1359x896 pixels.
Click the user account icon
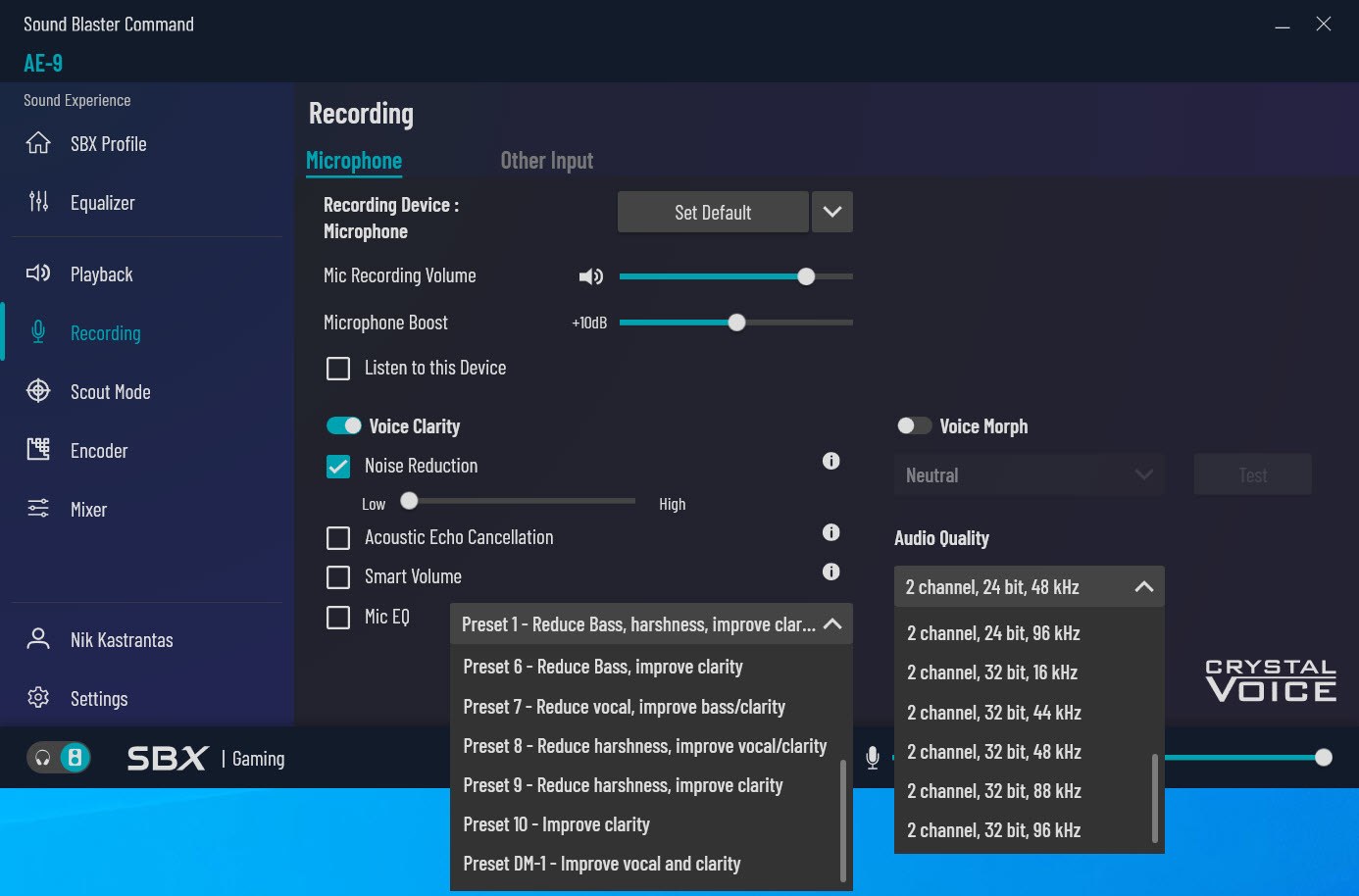pyautogui.click(x=38, y=639)
